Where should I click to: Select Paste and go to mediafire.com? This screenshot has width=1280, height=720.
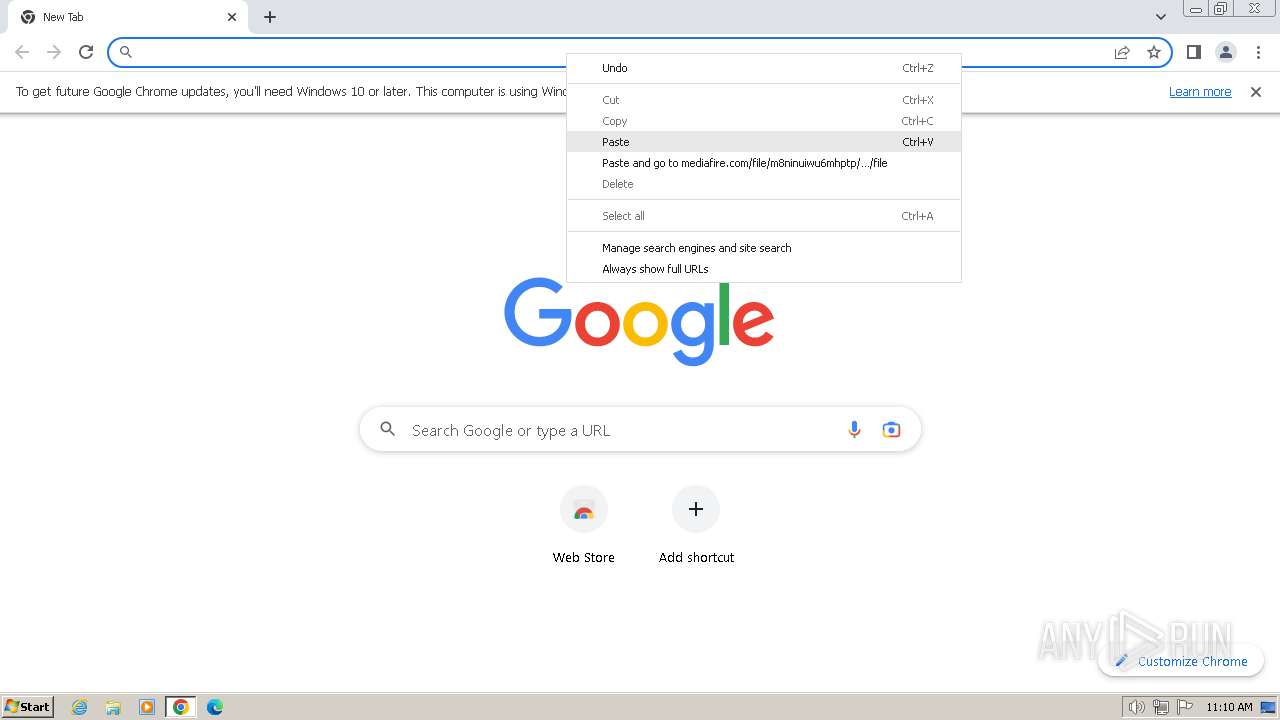coord(764,163)
